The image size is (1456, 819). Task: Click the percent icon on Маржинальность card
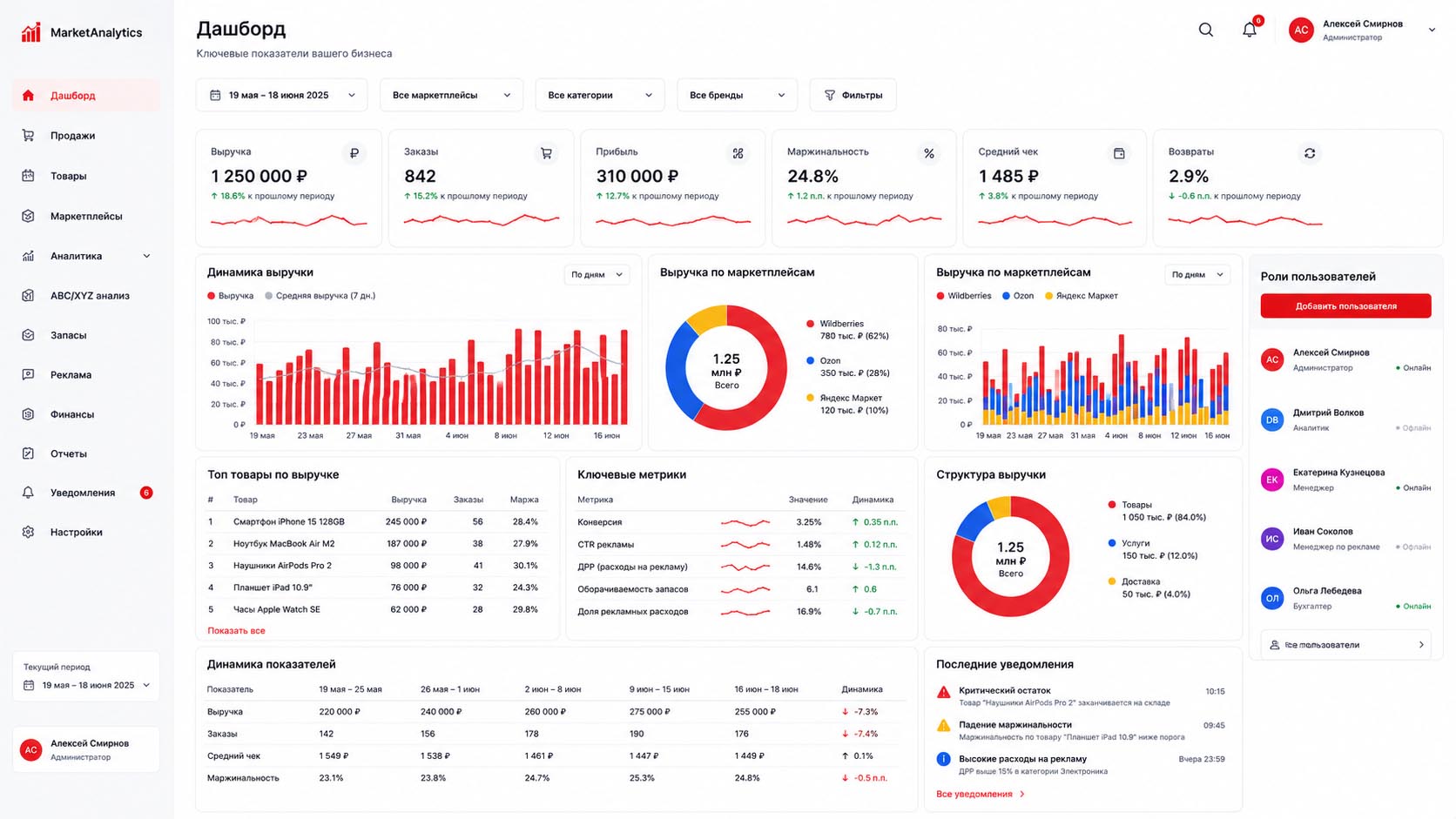click(x=929, y=153)
